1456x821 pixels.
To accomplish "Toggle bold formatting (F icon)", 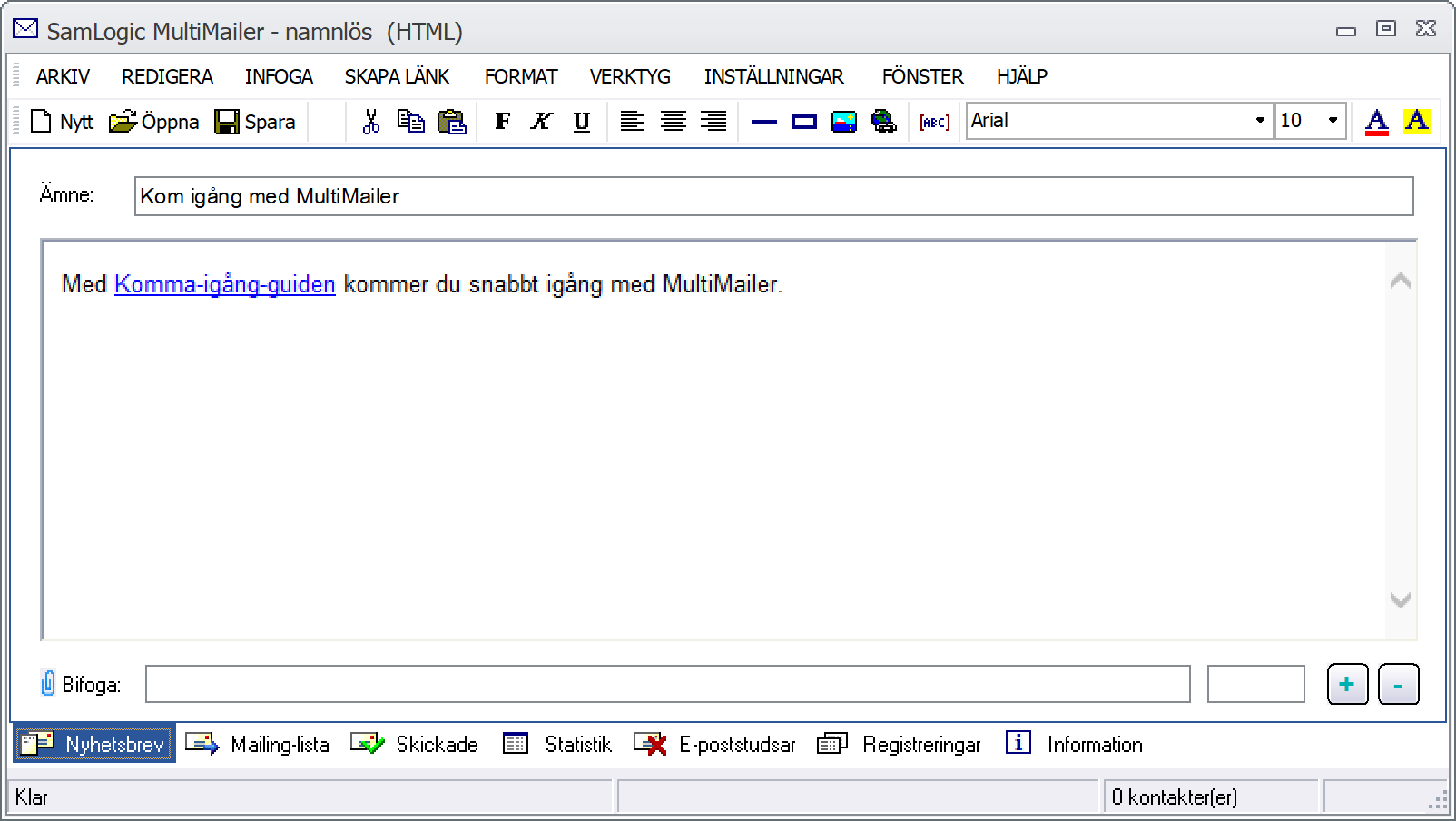I will click(x=502, y=122).
